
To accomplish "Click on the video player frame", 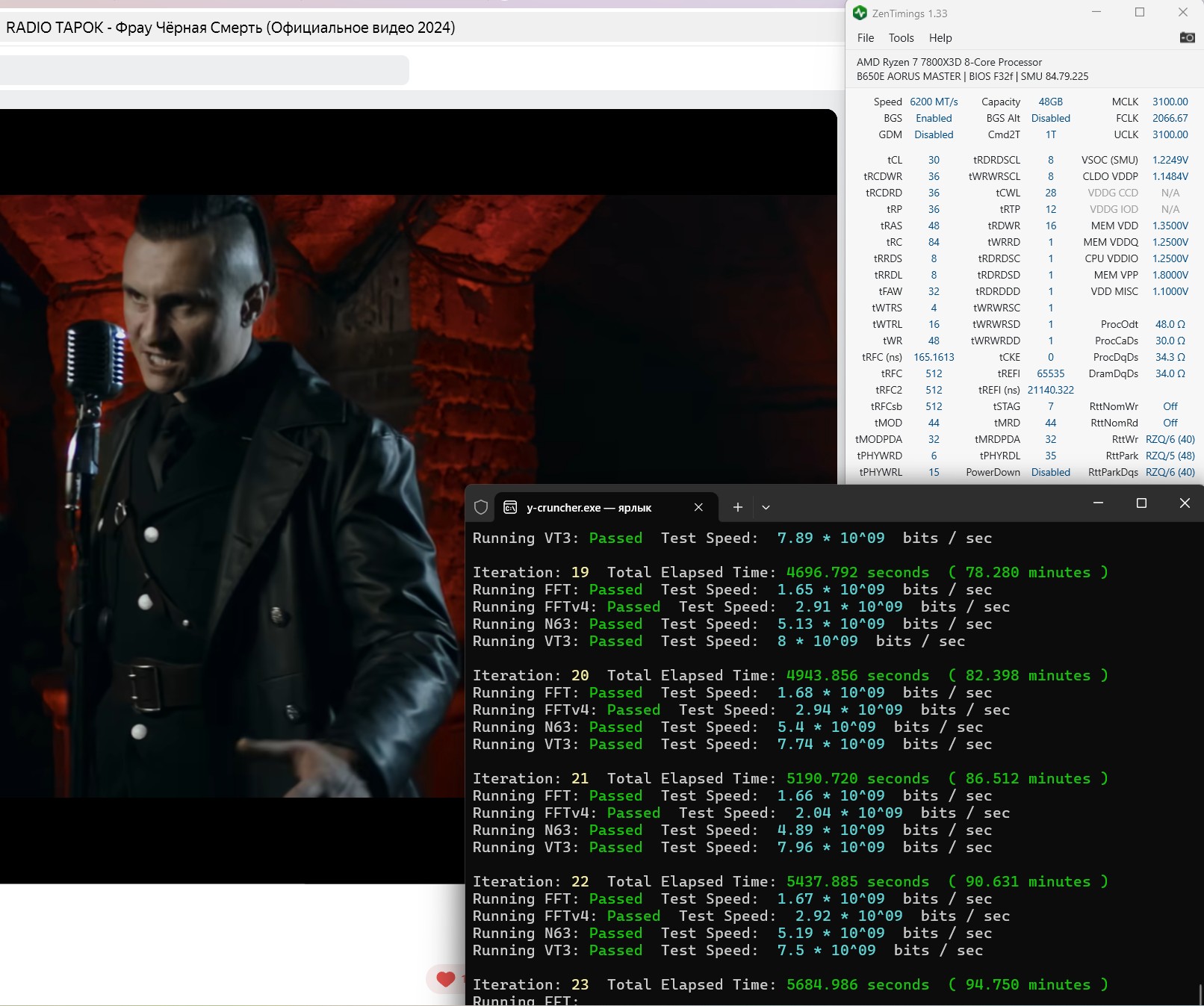I will coord(418,496).
